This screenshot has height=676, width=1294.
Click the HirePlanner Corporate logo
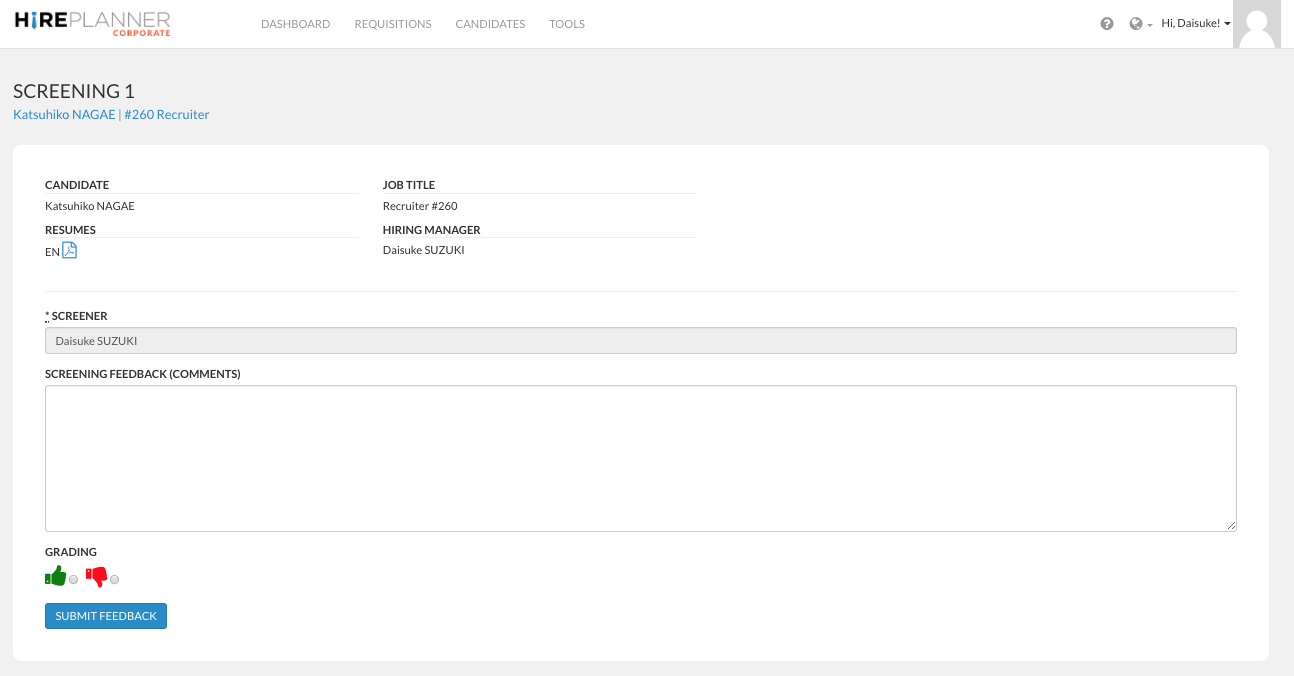[x=93, y=23]
